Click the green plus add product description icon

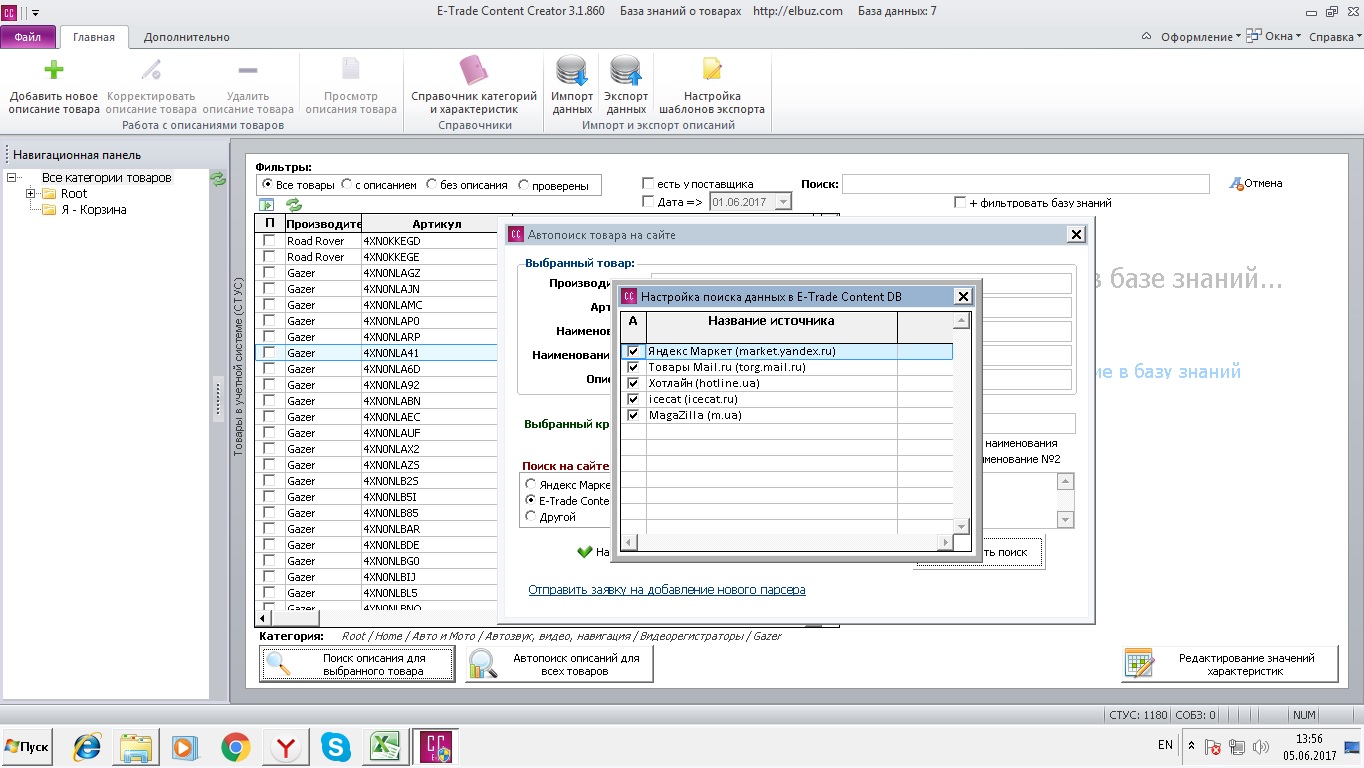point(54,70)
